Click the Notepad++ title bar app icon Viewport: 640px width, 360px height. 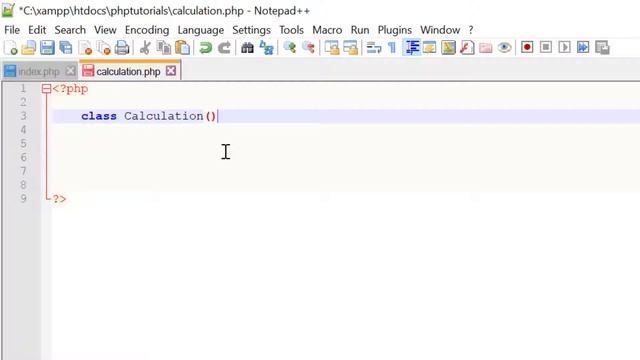click(x=8, y=10)
